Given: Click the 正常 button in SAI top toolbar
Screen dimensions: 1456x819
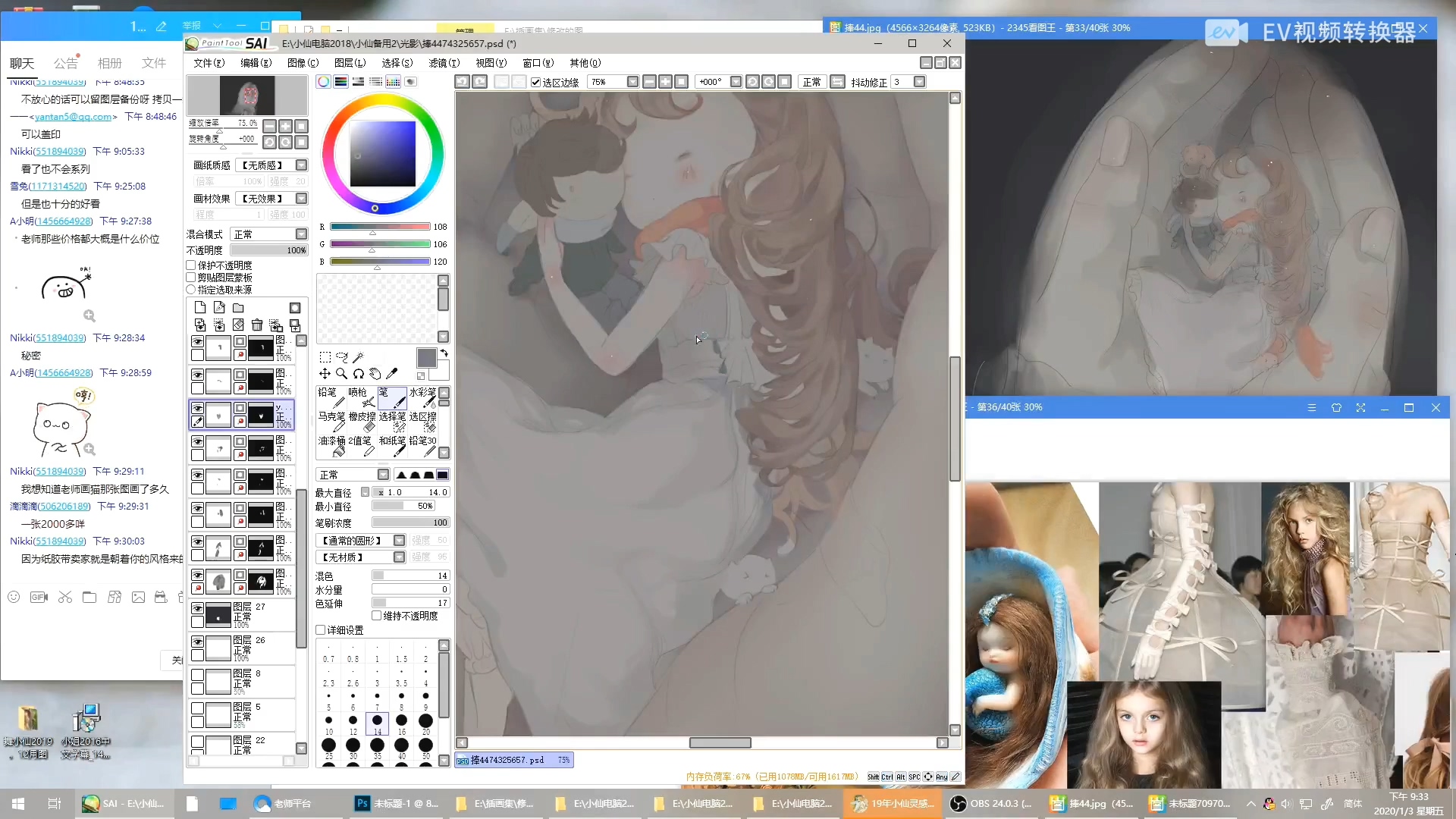Looking at the screenshot, I should tap(811, 82).
